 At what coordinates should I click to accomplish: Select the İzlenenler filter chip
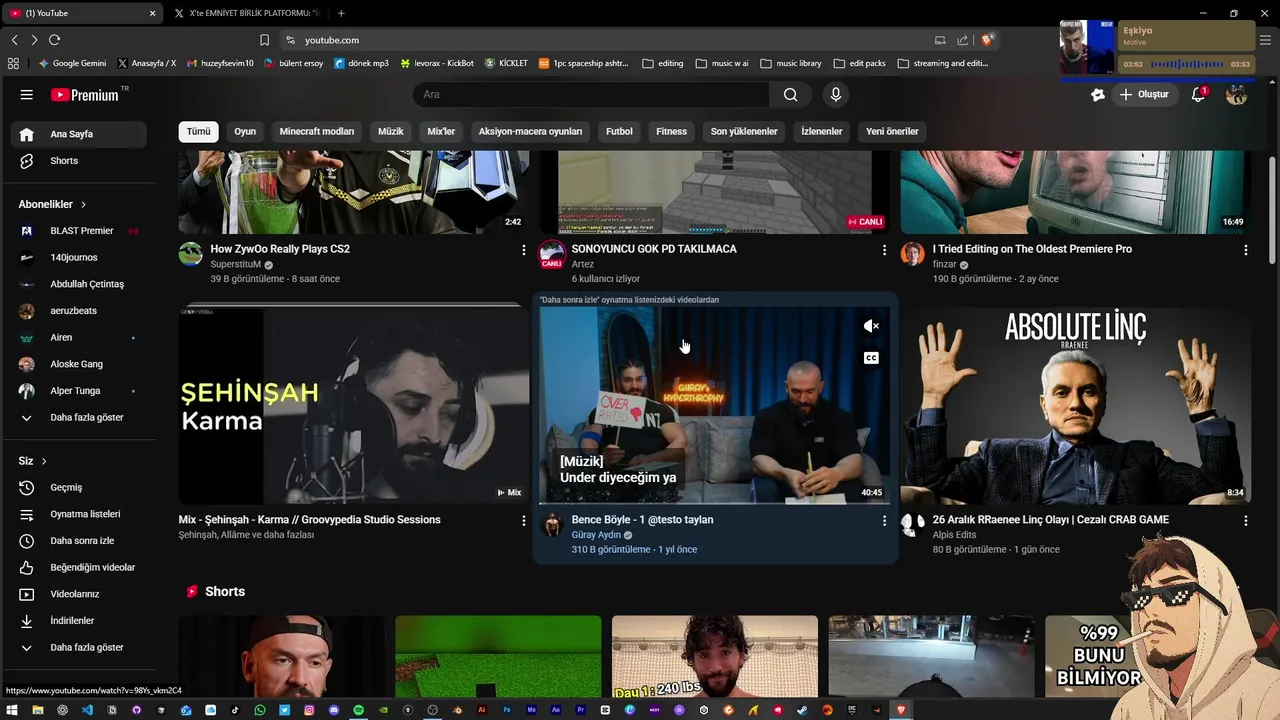click(x=822, y=132)
